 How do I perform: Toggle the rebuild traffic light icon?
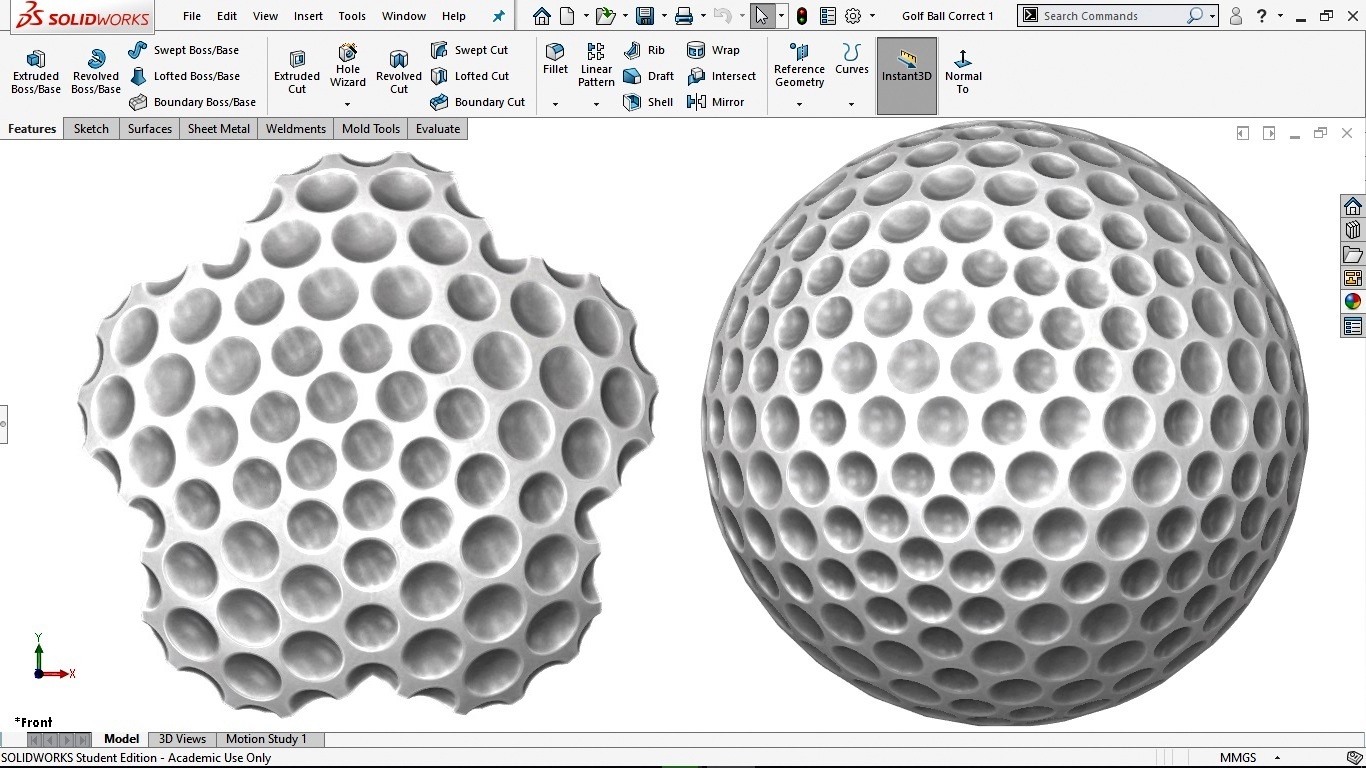pyautogui.click(x=802, y=16)
